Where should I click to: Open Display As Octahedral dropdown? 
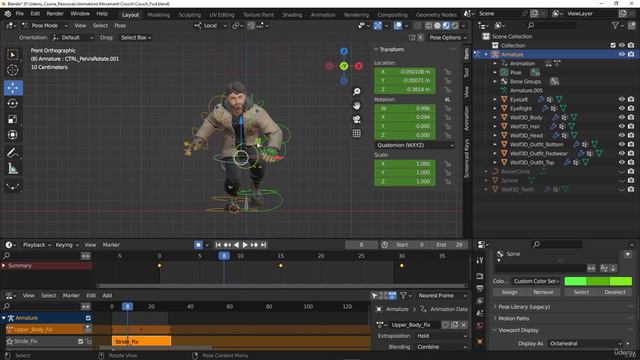click(x=586, y=344)
